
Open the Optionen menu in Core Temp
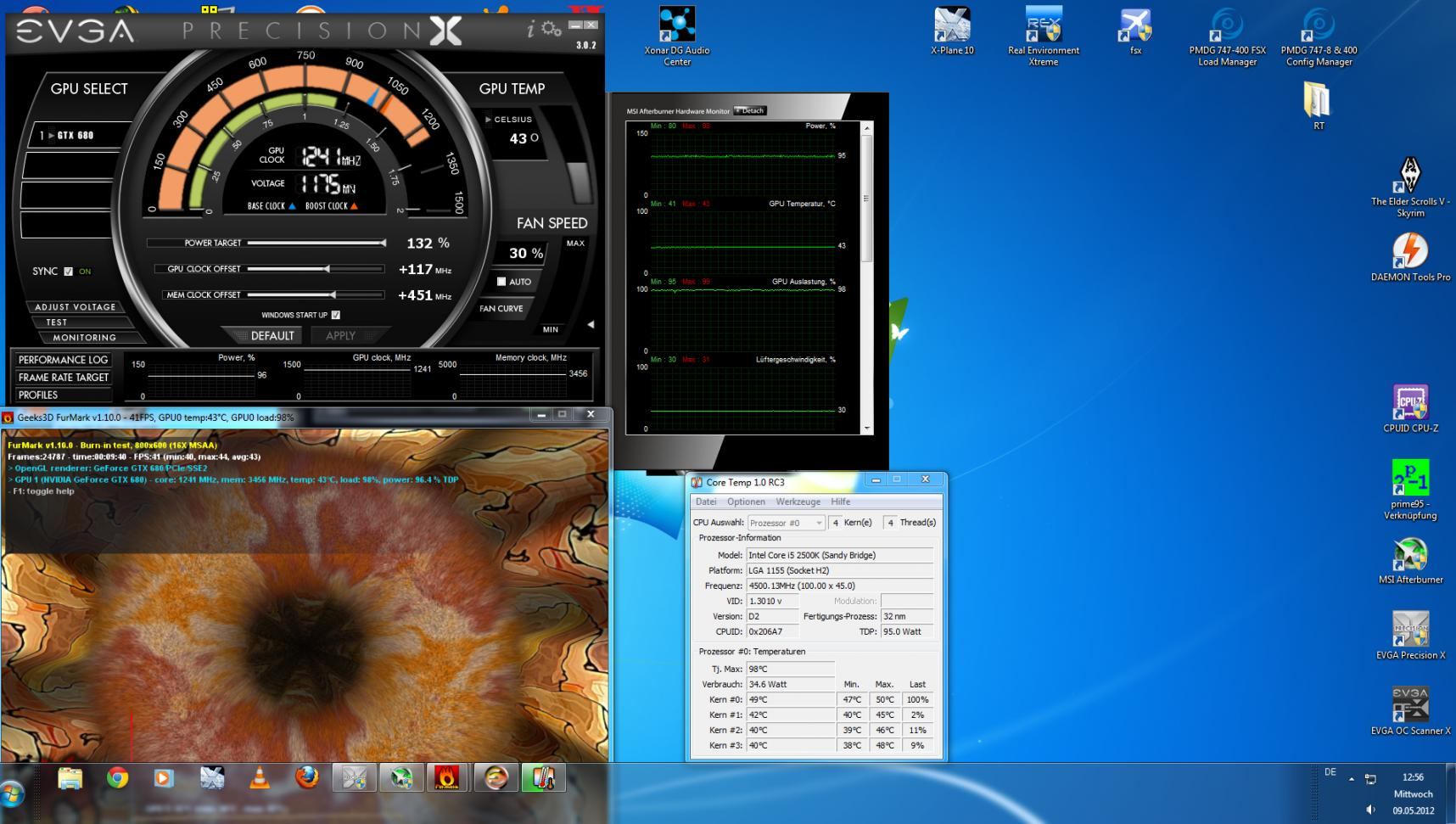[x=746, y=502]
